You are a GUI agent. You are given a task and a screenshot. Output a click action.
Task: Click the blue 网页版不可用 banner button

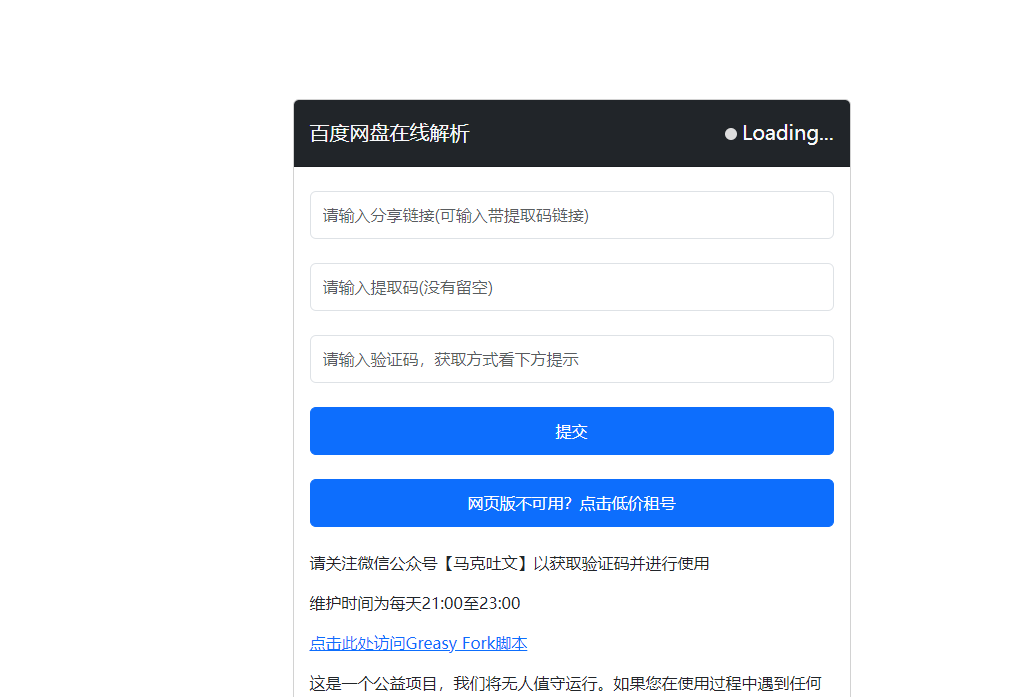point(571,503)
